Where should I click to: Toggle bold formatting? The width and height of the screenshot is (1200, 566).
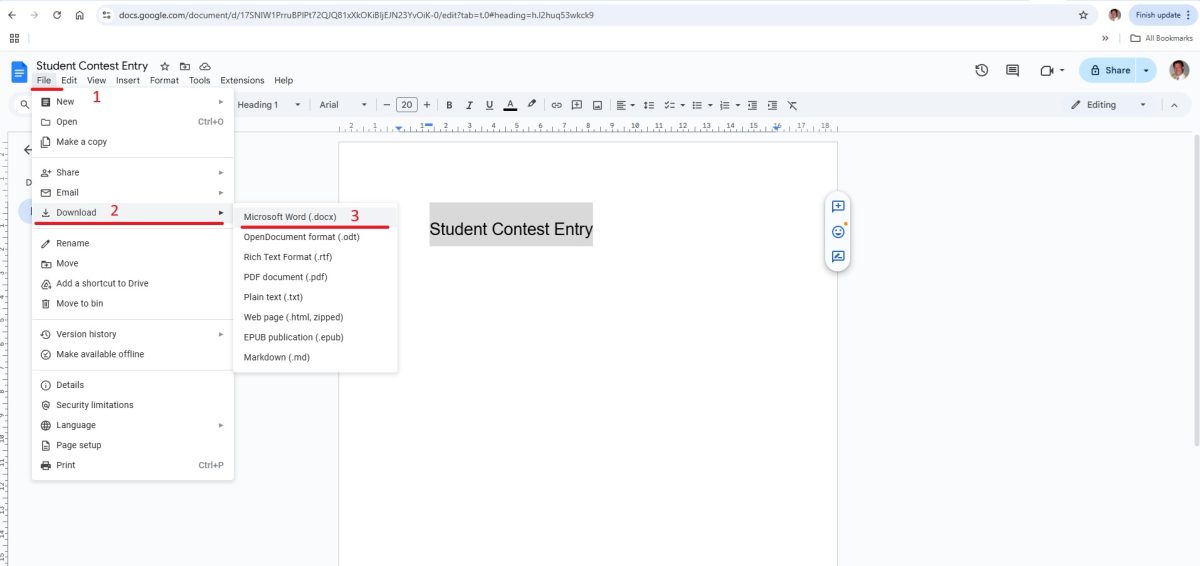(x=449, y=105)
